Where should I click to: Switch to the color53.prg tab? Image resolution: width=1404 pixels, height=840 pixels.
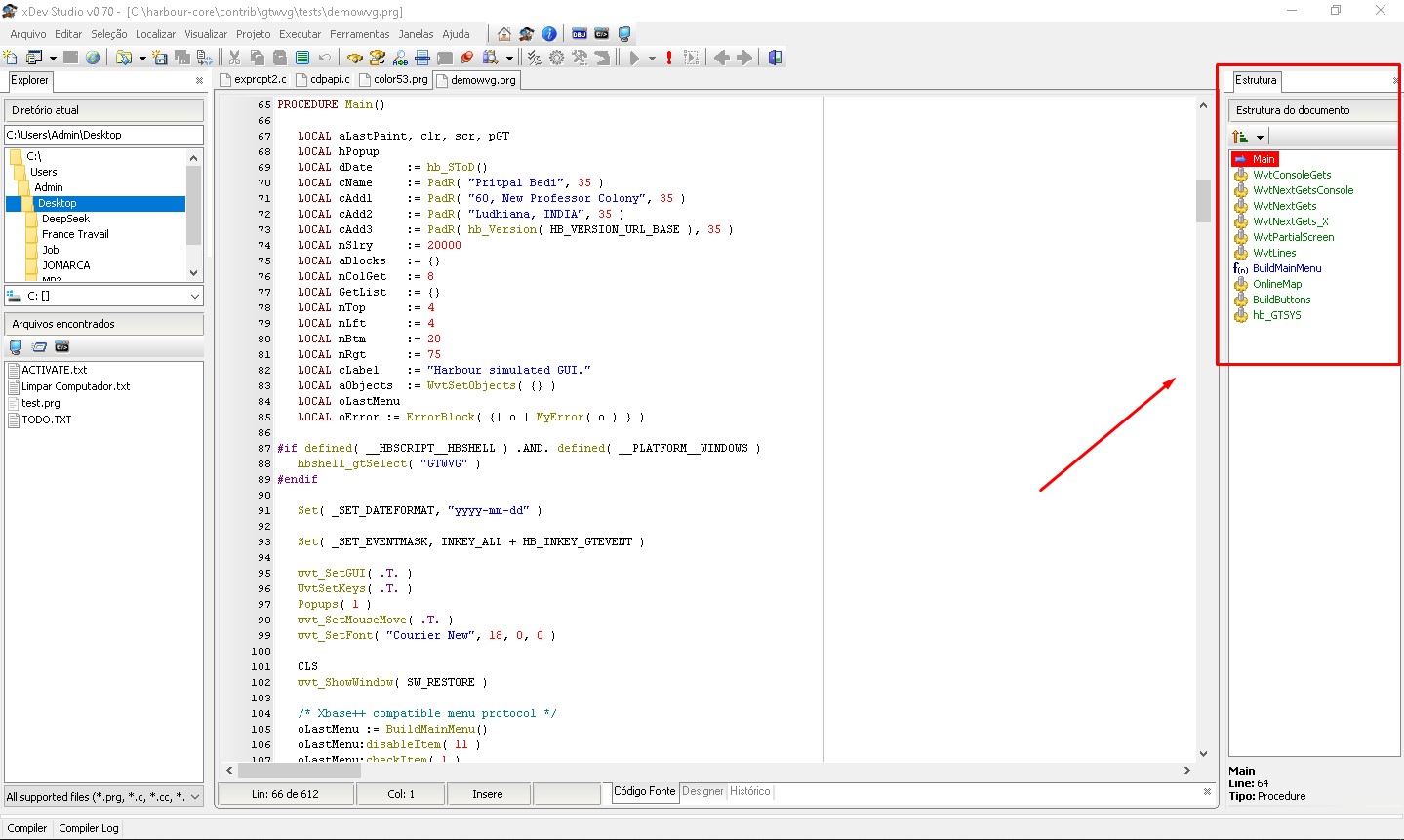(x=394, y=80)
